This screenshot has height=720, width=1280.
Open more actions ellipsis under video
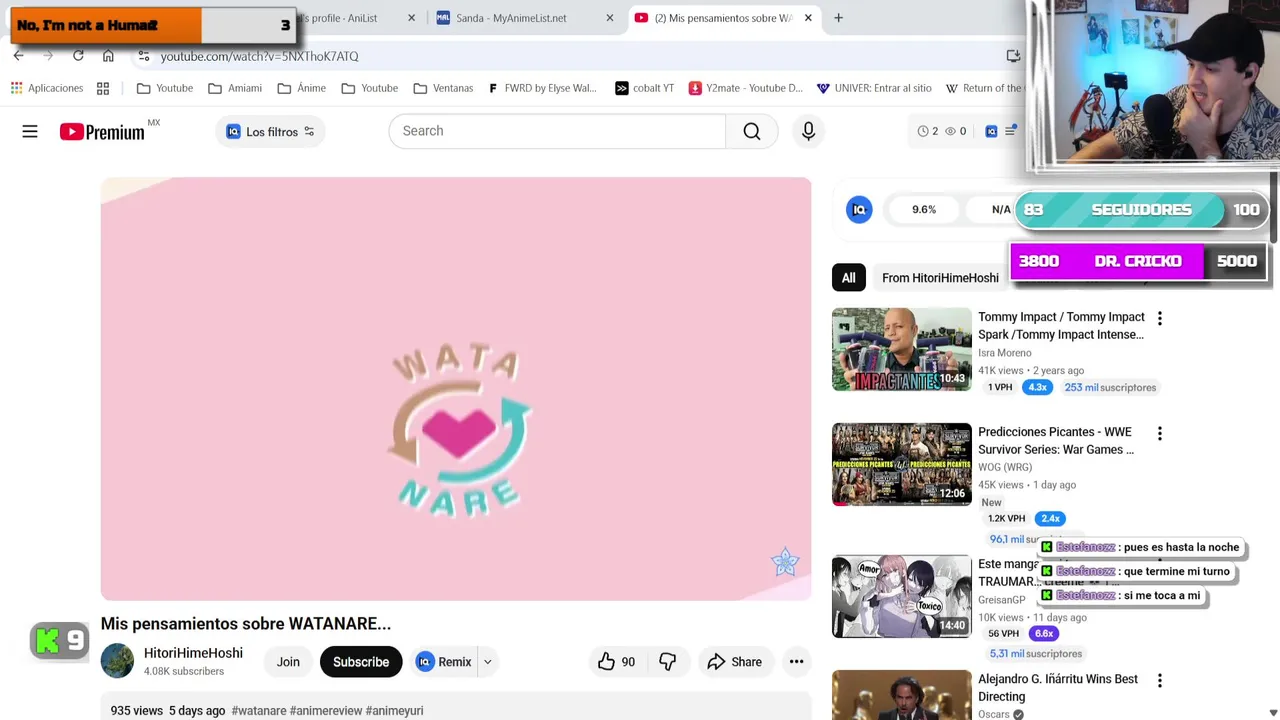pos(796,662)
